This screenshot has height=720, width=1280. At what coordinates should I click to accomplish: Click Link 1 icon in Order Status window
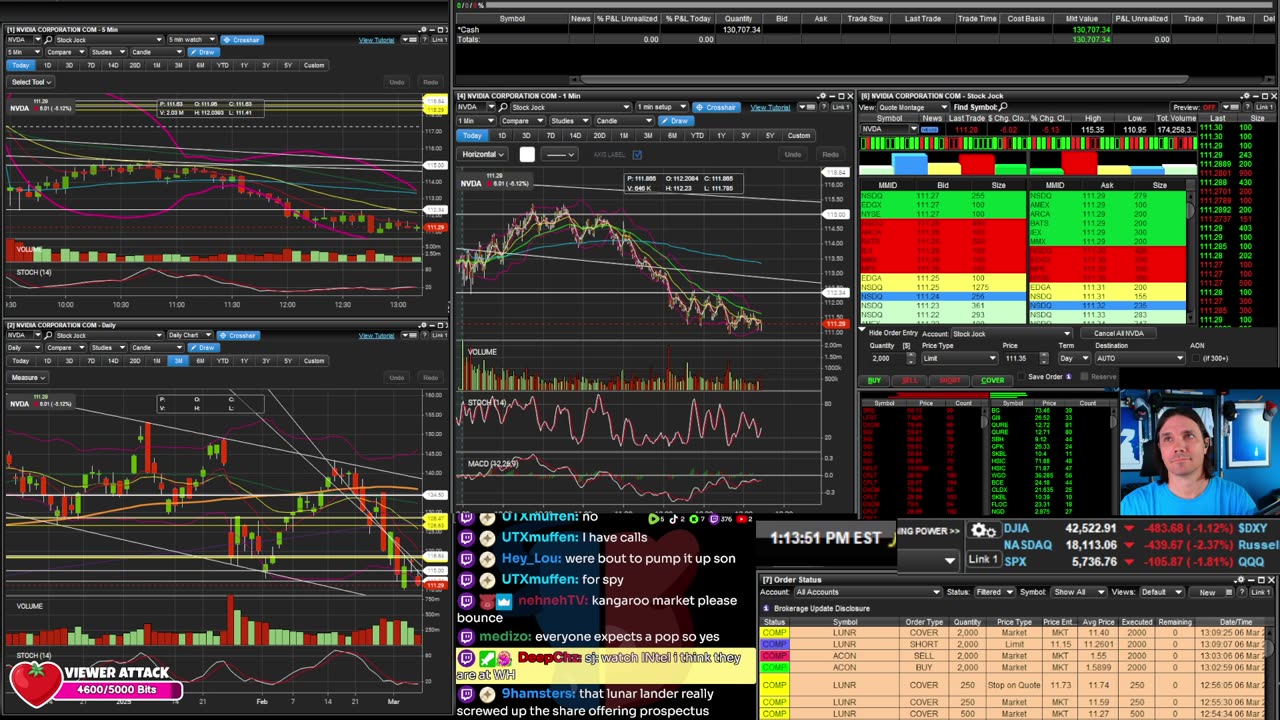coord(1260,591)
